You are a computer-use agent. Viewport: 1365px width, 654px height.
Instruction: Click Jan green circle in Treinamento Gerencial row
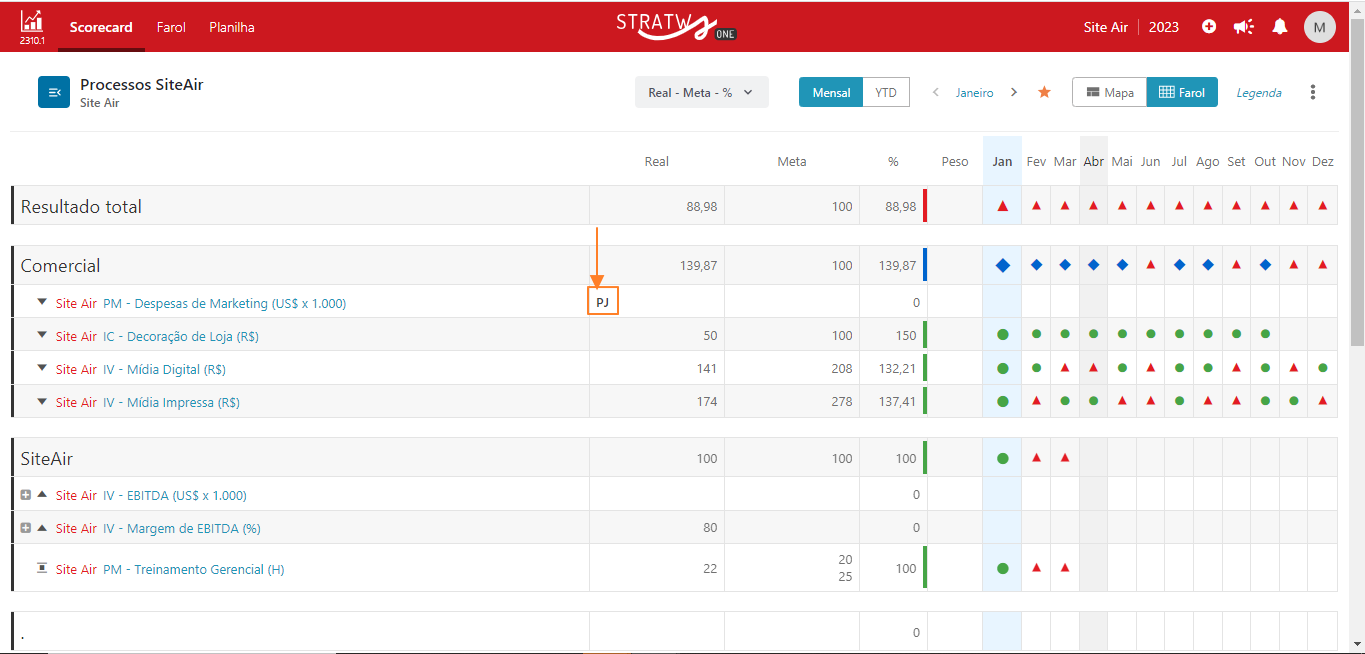[1002, 568]
